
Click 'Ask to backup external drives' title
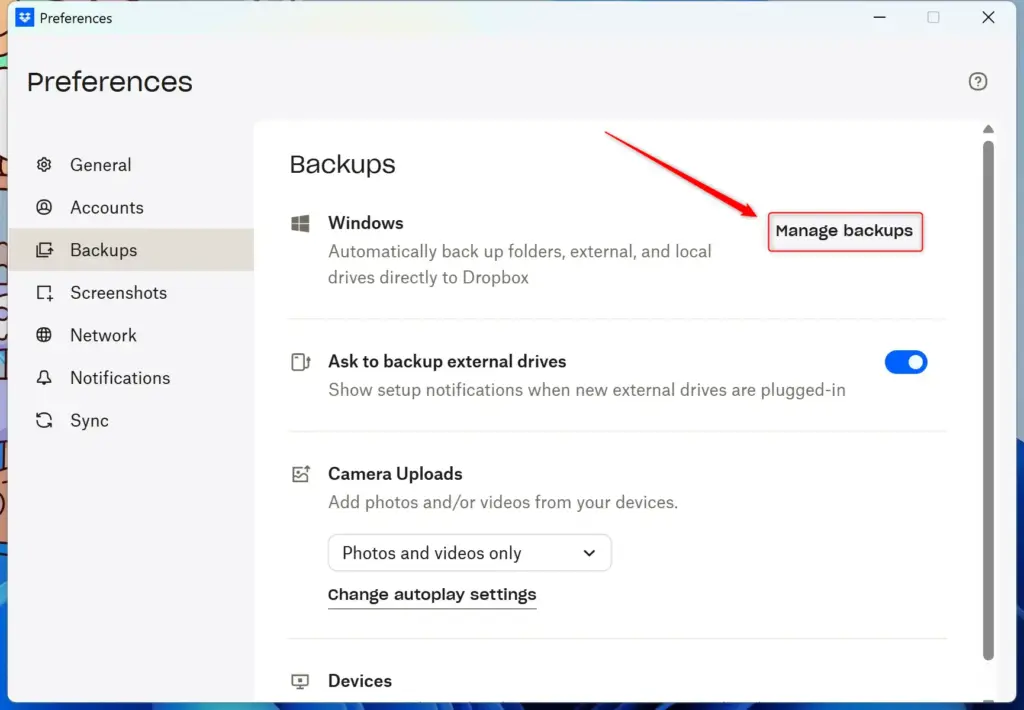(x=447, y=361)
